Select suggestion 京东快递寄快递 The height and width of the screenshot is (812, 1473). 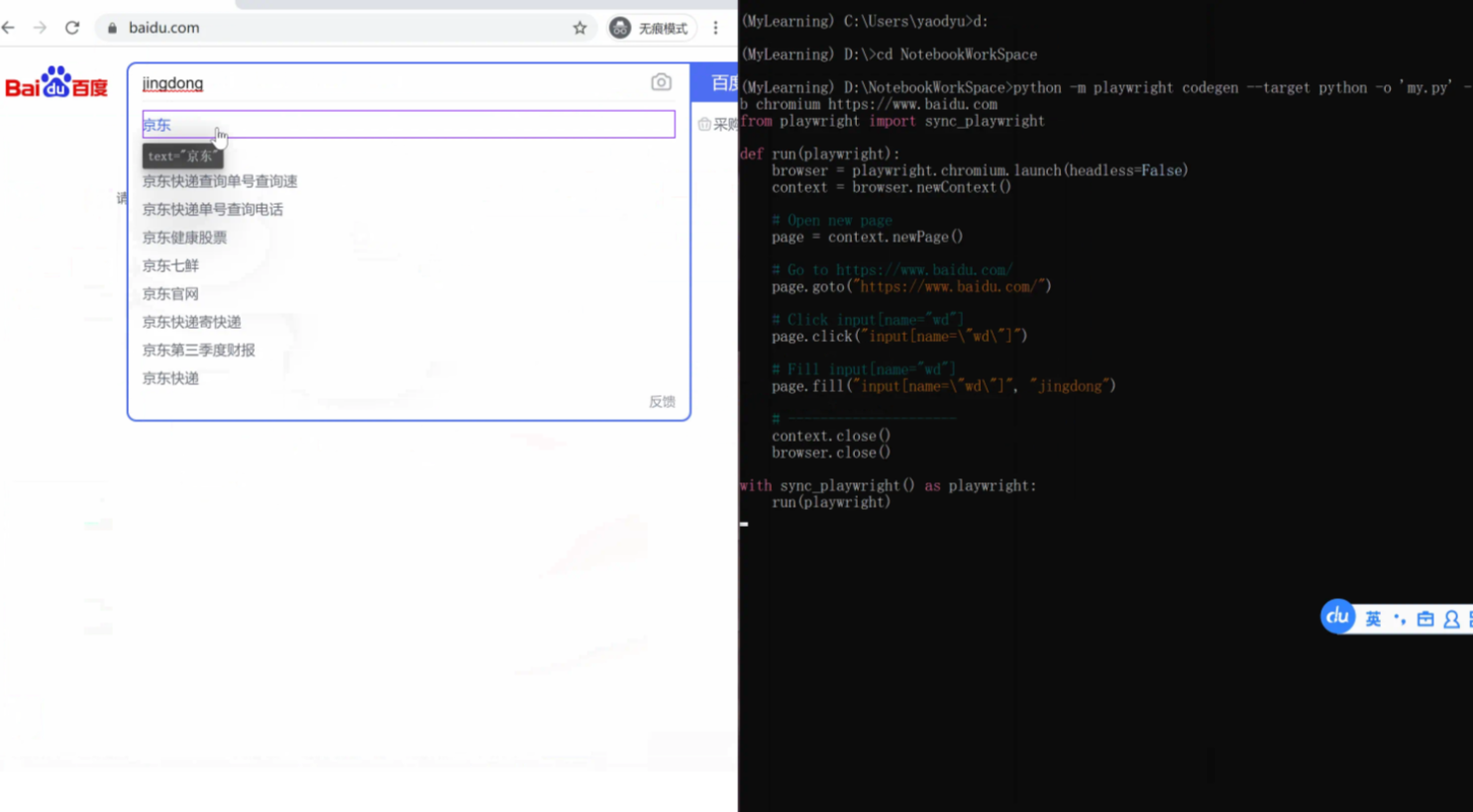click(191, 322)
